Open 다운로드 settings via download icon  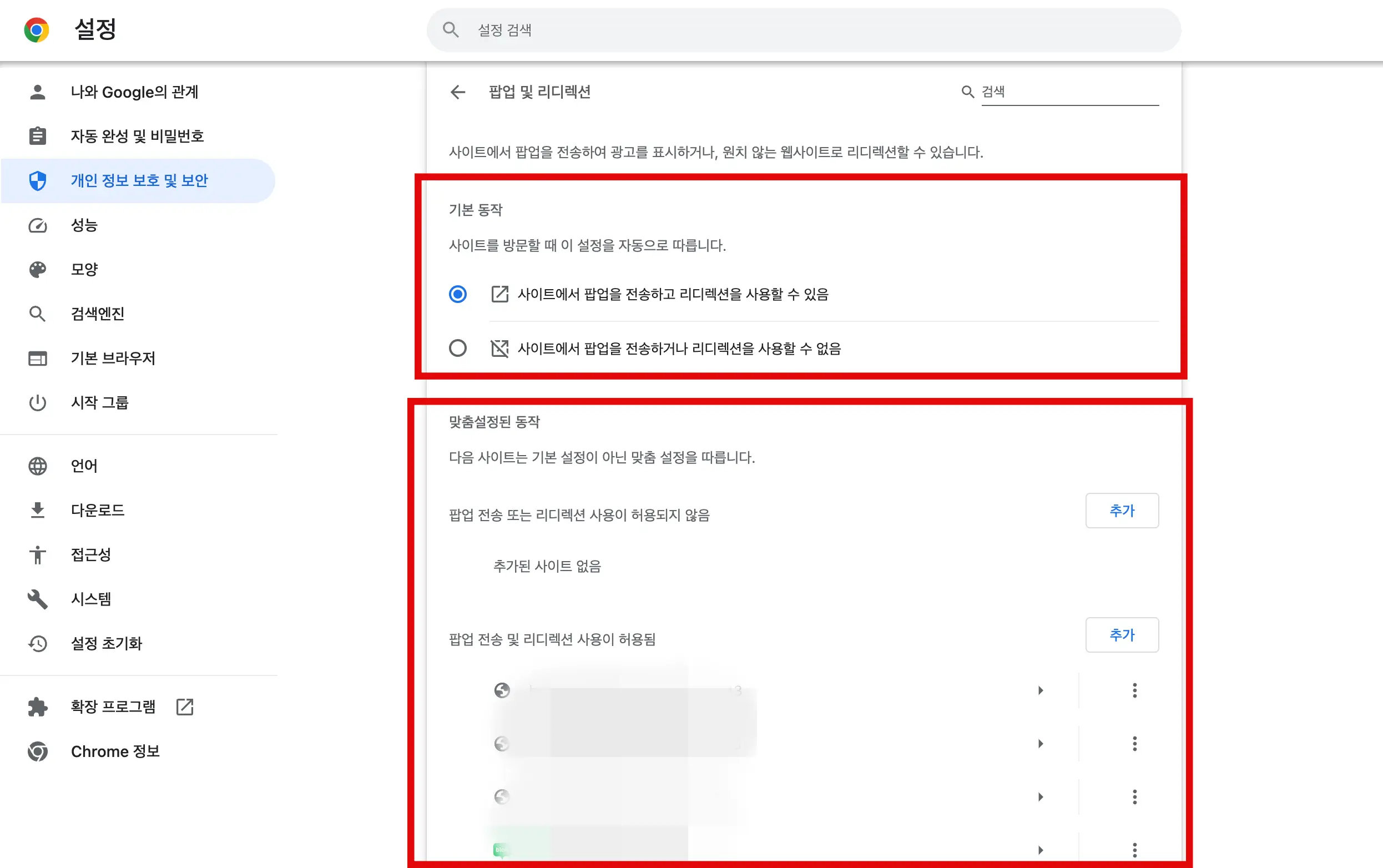pyautogui.click(x=37, y=511)
